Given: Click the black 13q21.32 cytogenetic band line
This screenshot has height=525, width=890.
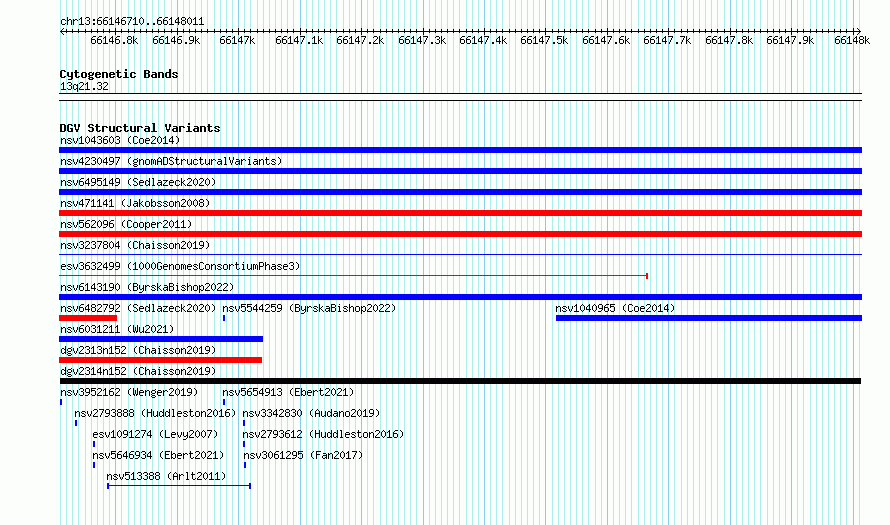Looking at the screenshot, I should pyautogui.click(x=460, y=97).
